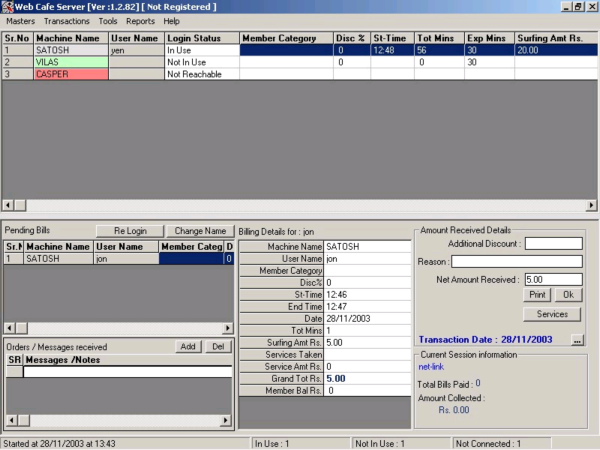Select the SATOSH machine row
The width and height of the screenshot is (600, 450).
(70, 50)
